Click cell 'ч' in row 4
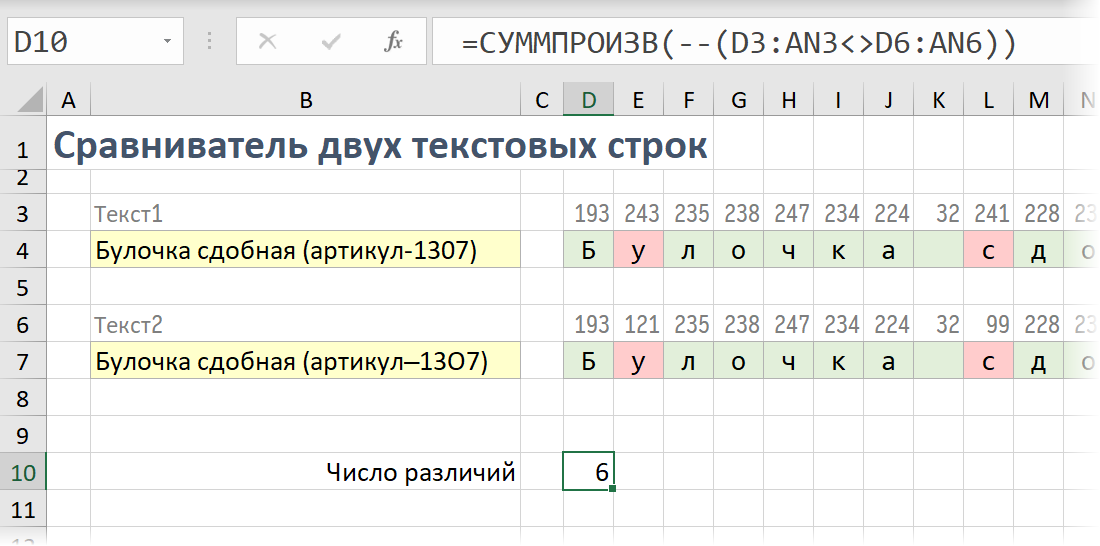This screenshot has width=1100, height=546. pos(789,250)
